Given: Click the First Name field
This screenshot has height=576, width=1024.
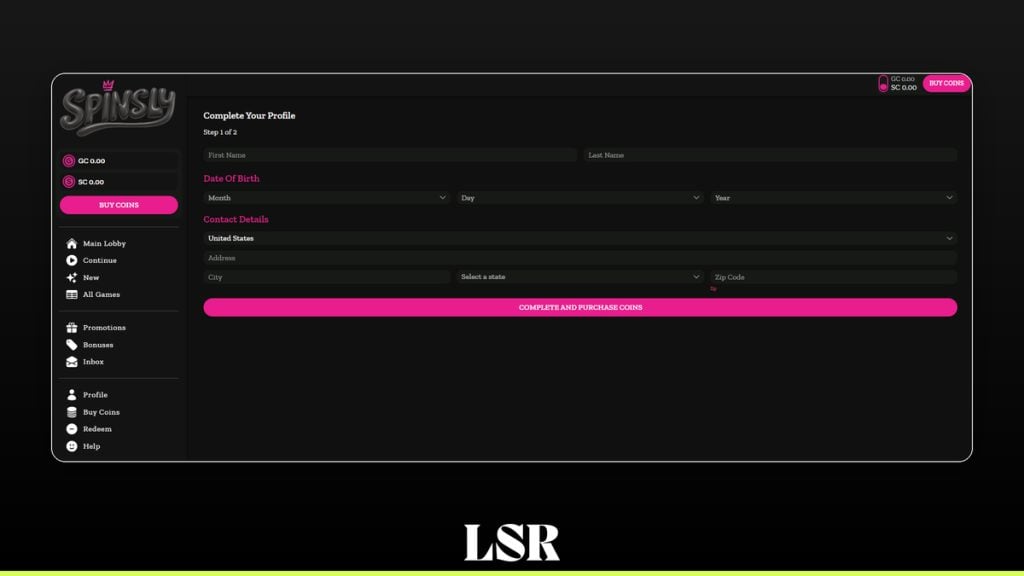Looking at the screenshot, I should pos(390,155).
